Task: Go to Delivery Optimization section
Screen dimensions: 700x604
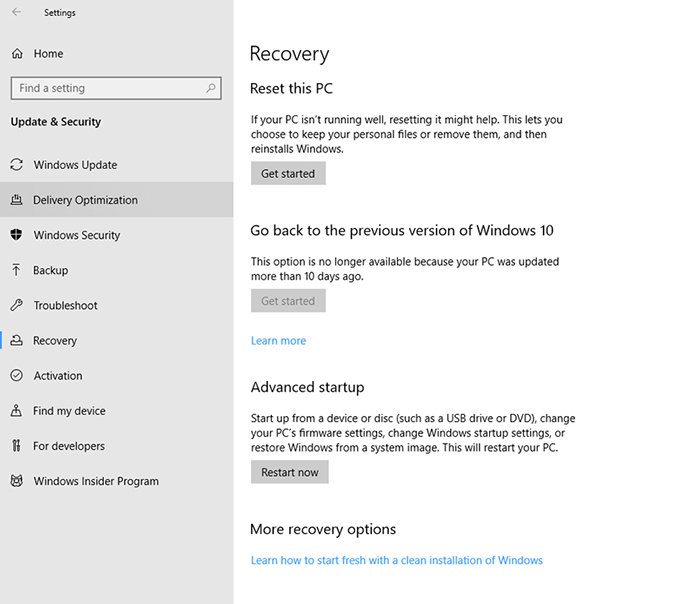Action: 85,200
